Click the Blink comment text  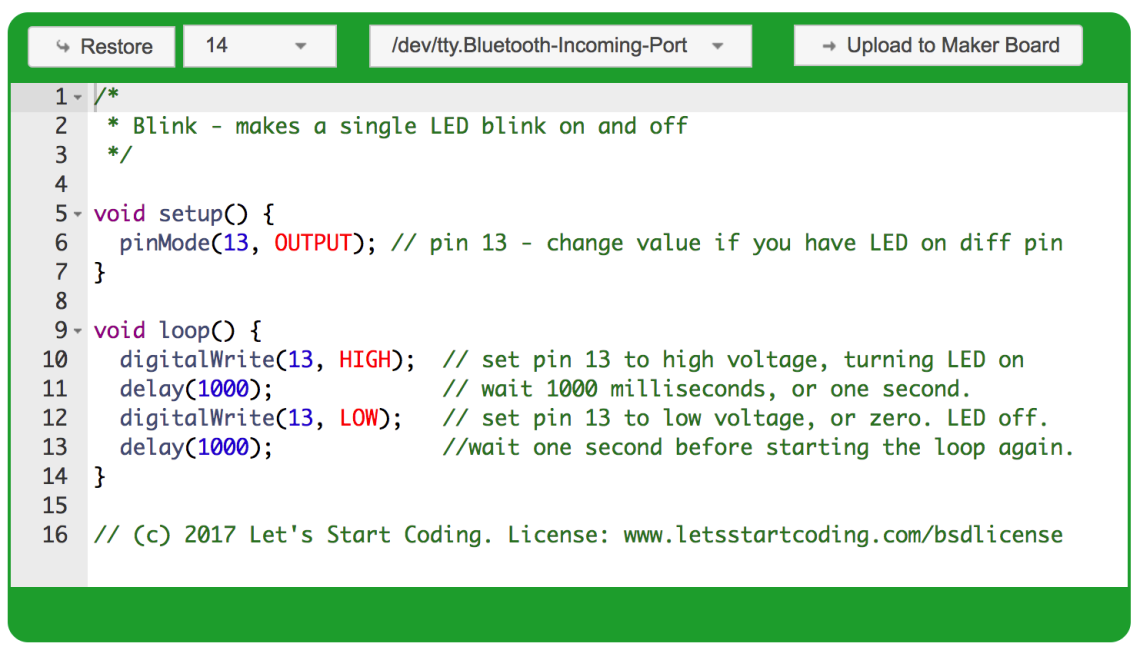[x=300, y=125]
